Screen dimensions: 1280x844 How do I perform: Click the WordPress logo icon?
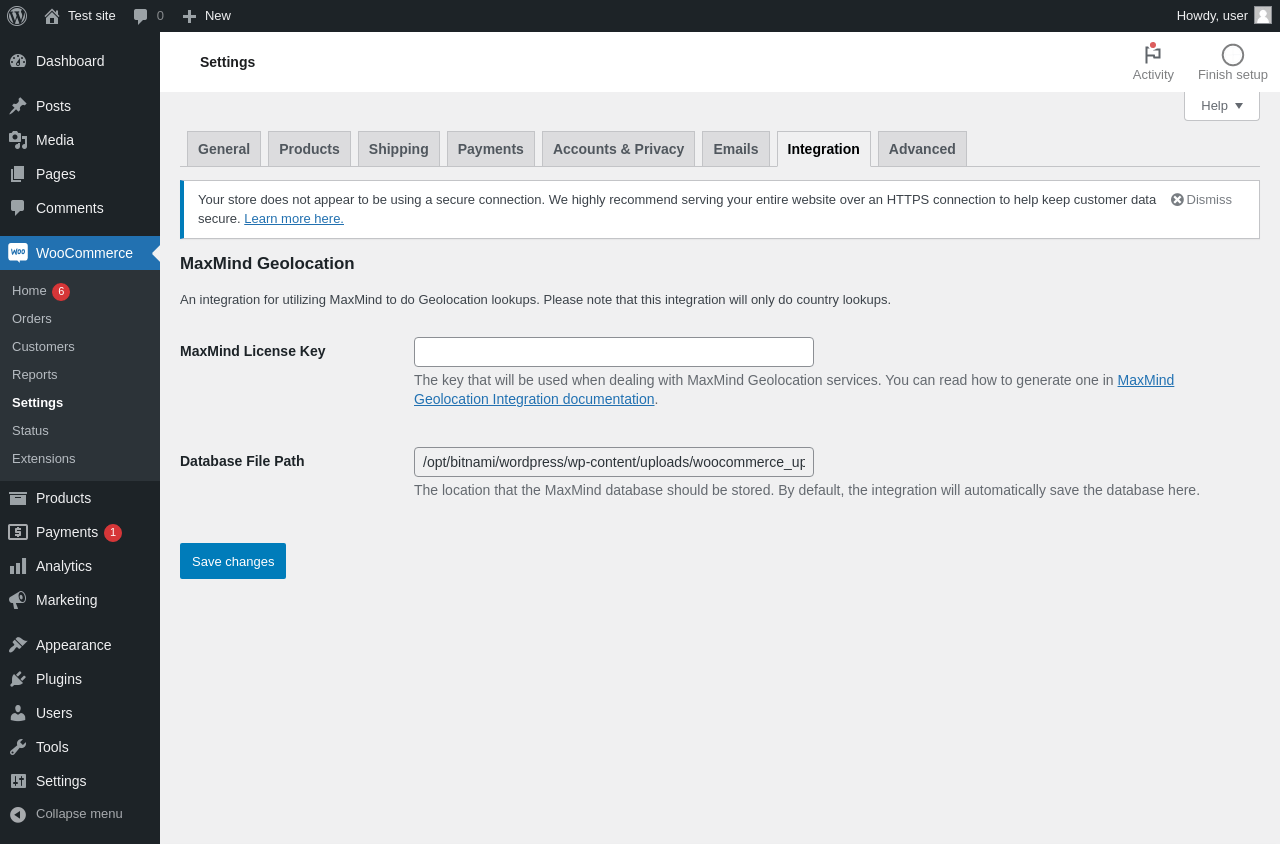[17, 16]
